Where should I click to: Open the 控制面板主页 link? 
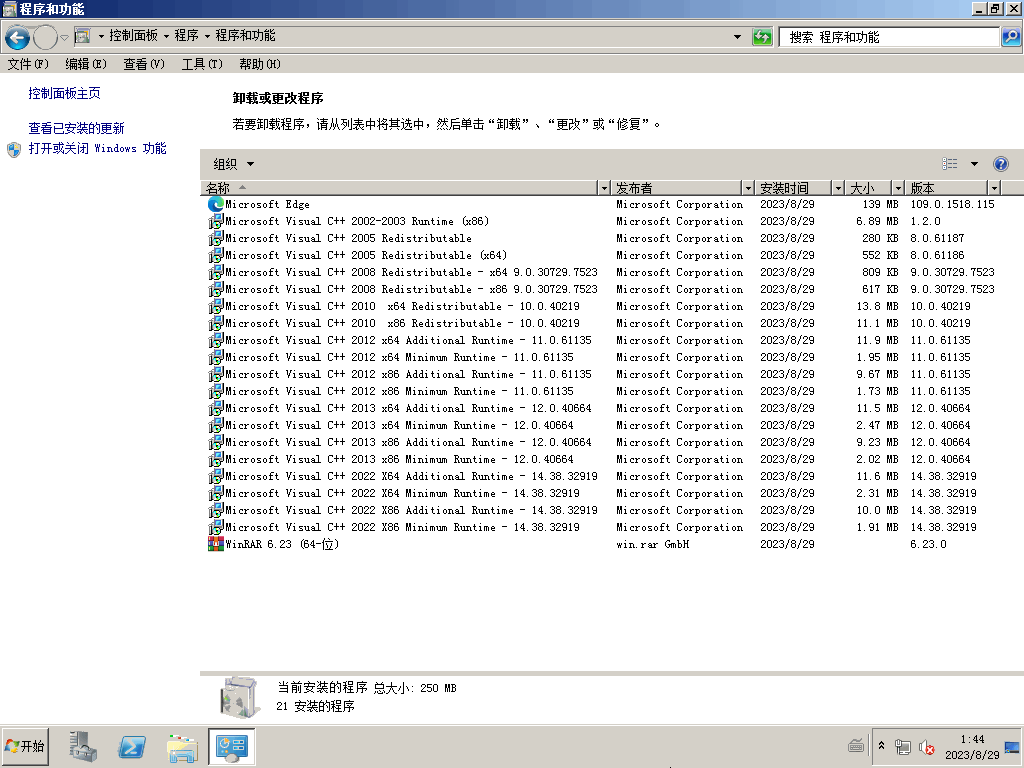click(64, 93)
